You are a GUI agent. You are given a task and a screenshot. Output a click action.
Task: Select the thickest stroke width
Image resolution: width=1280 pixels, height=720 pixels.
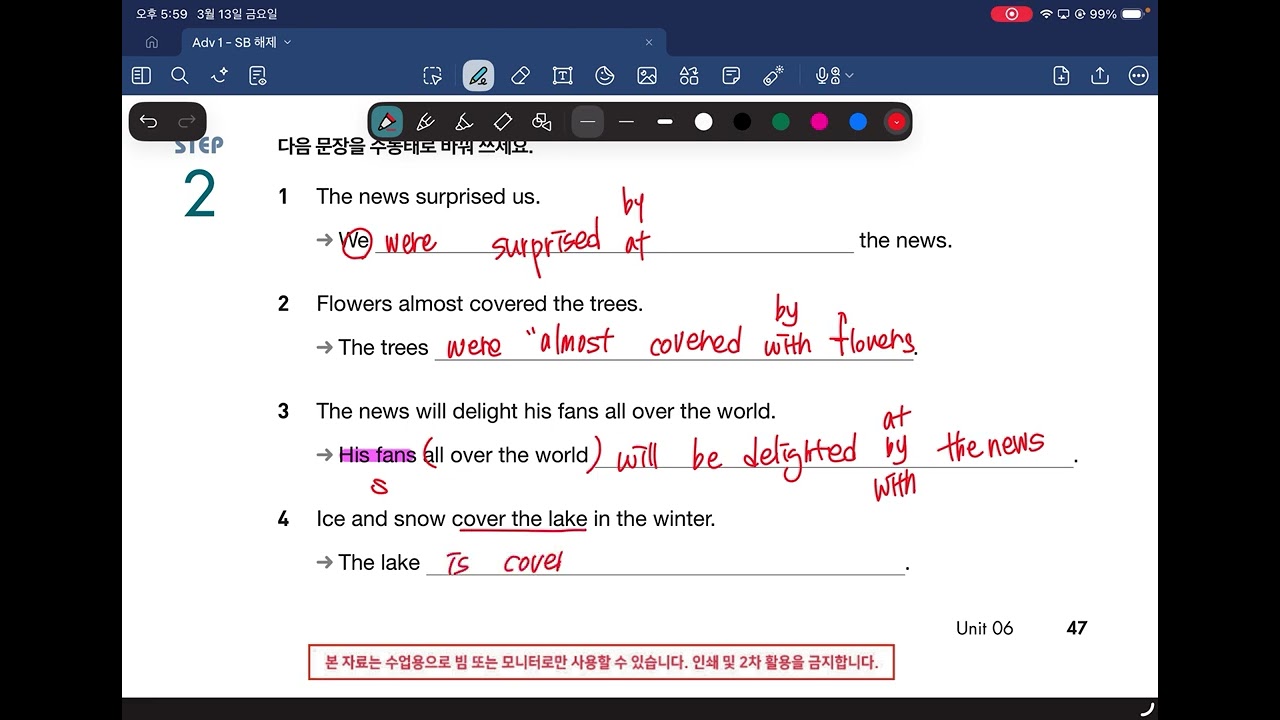click(x=665, y=122)
